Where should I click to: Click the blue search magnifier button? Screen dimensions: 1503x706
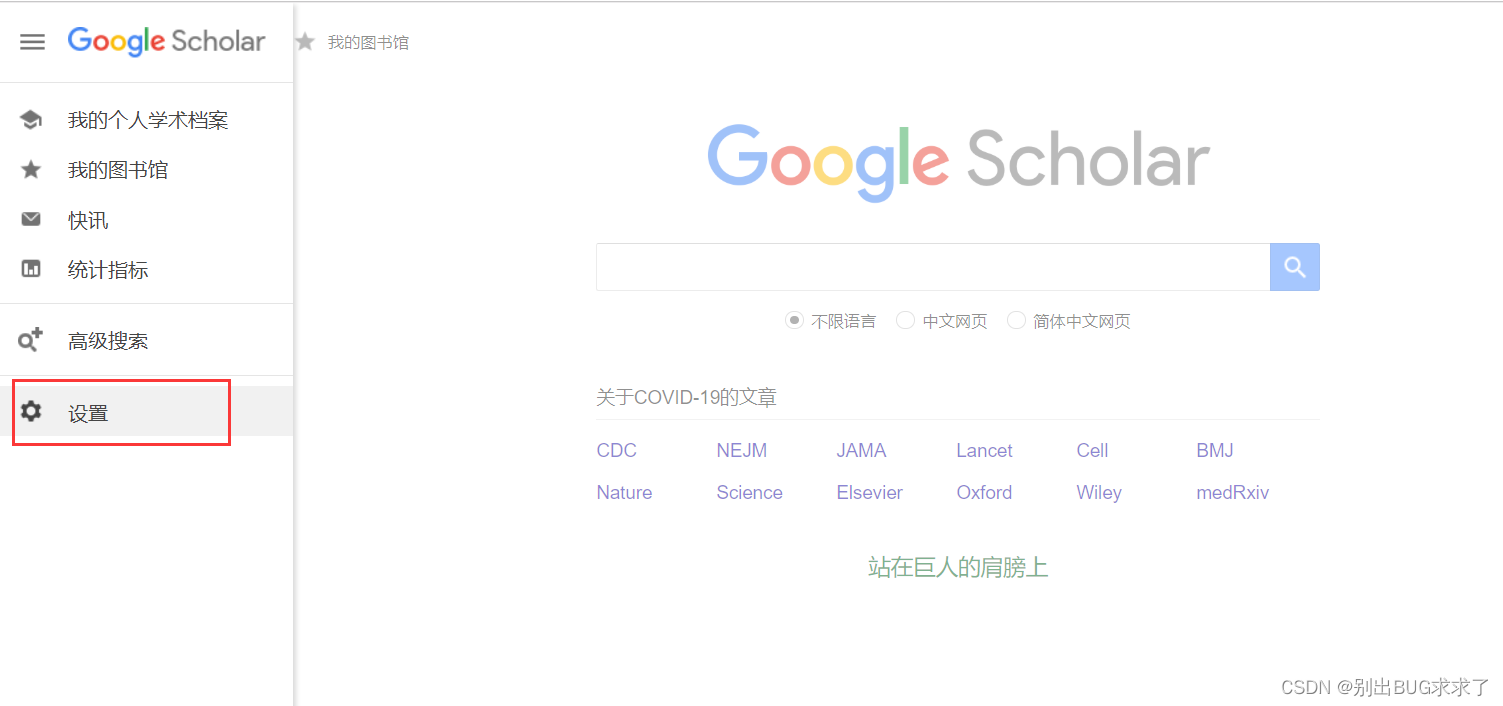[x=1295, y=267]
